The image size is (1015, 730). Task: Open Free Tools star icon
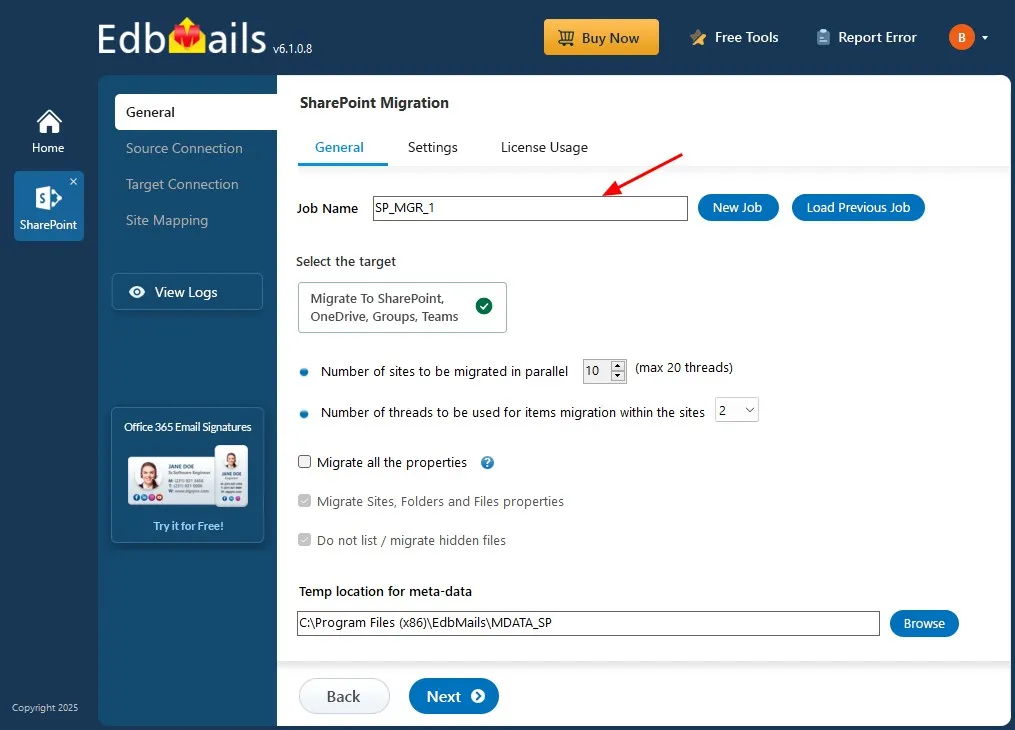698,38
